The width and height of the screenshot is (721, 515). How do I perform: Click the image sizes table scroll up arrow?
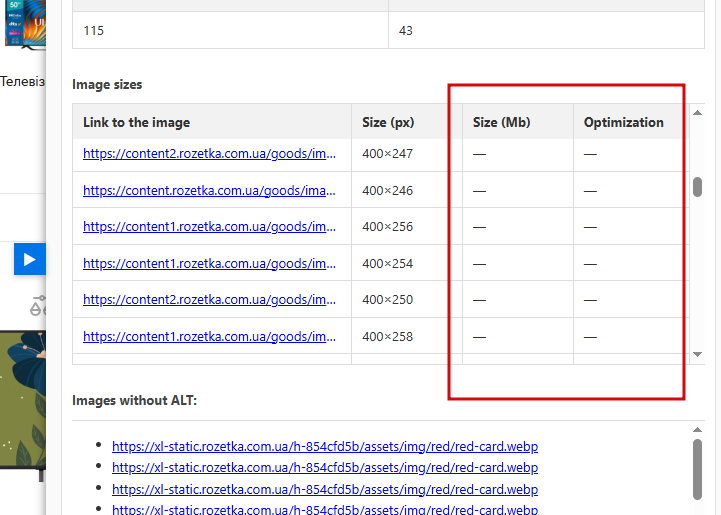tap(697, 113)
